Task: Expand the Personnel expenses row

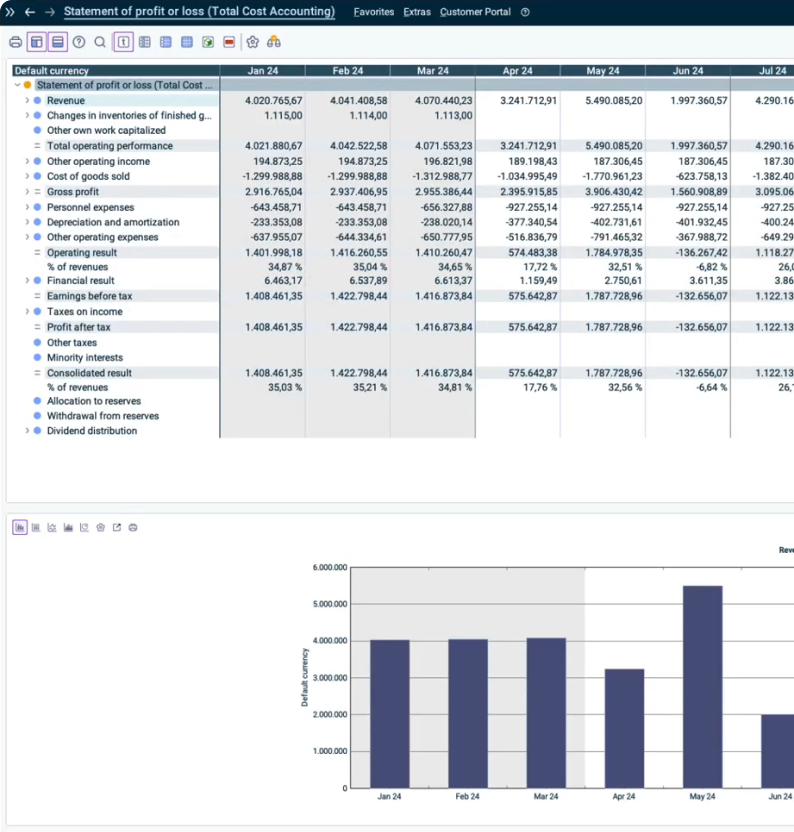Action: pos(27,207)
